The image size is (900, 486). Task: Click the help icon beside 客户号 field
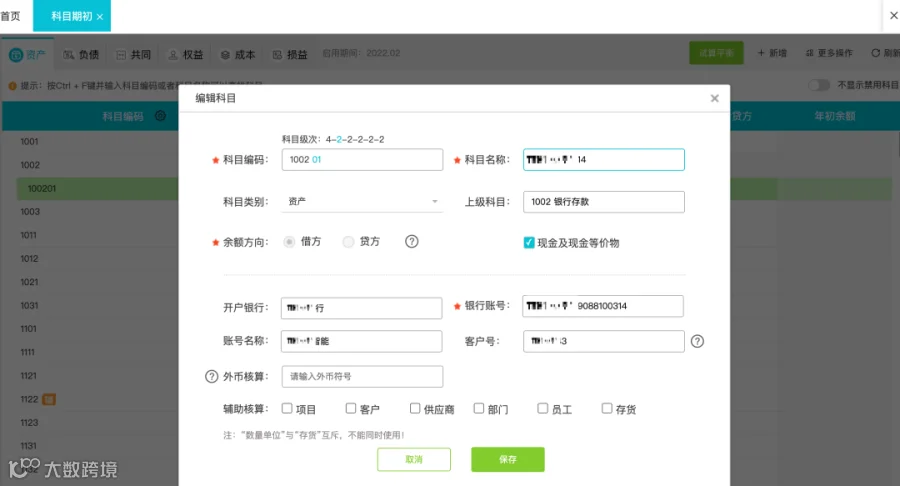[697, 341]
